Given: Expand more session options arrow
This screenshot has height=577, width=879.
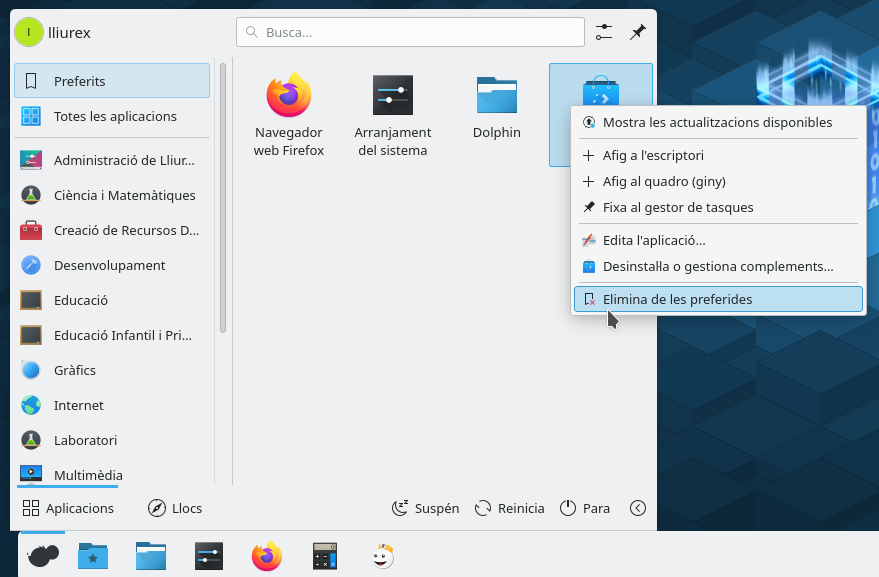Looking at the screenshot, I should point(637,508).
